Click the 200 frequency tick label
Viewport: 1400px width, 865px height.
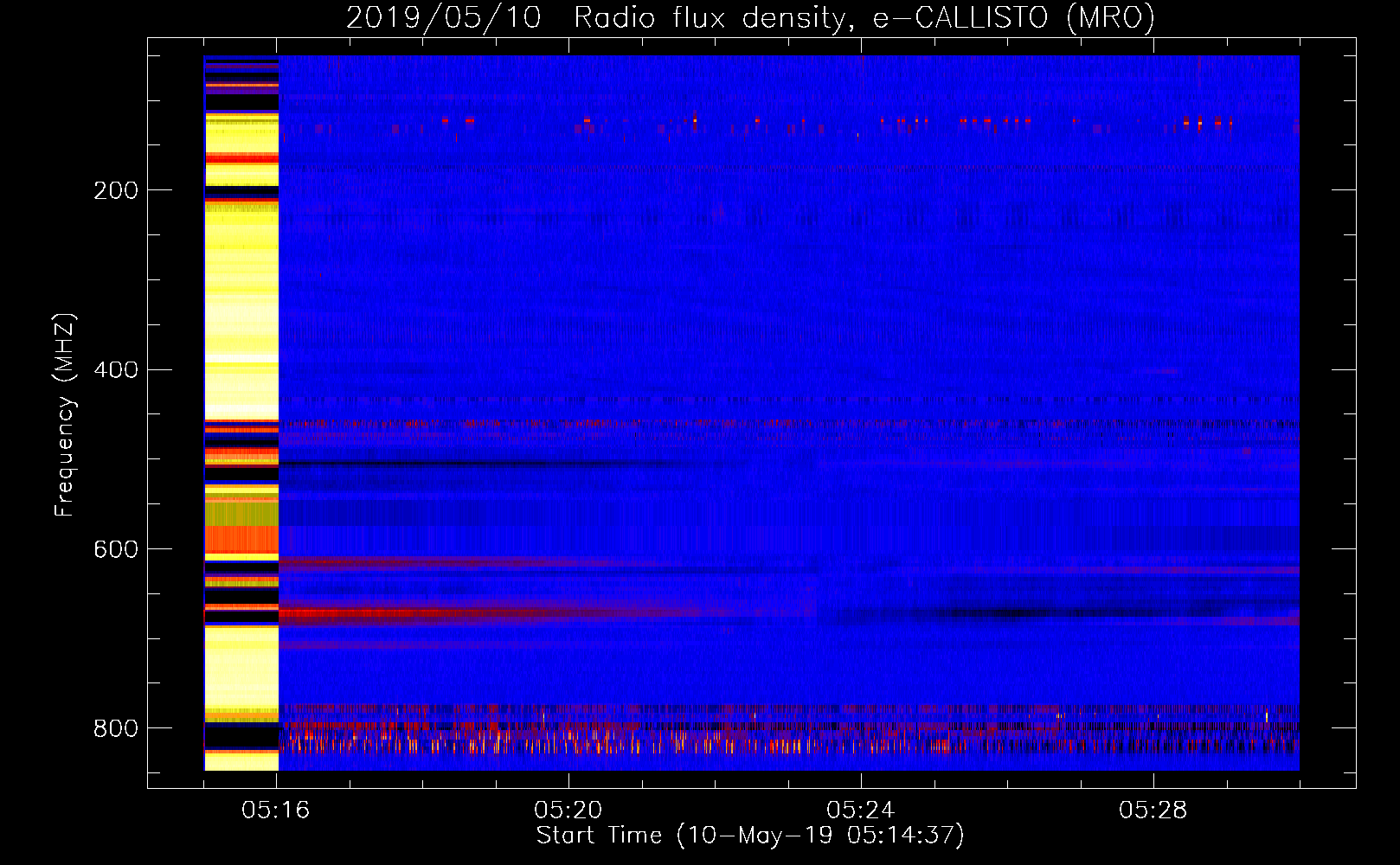coord(116,190)
